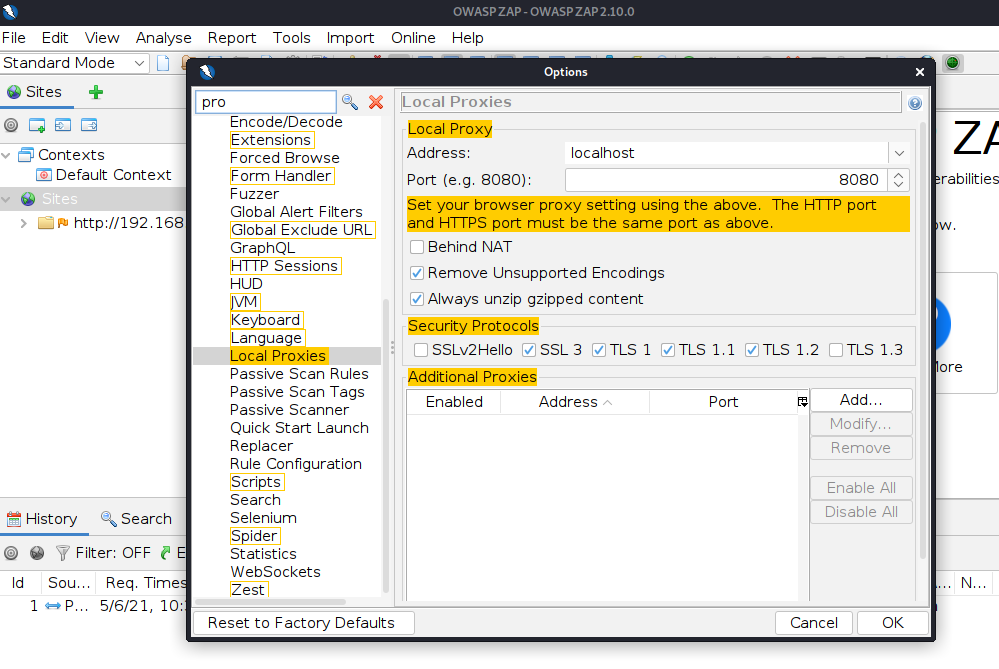Select Zest in options list
This screenshot has width=999, height=669.
click(x=248, y=590)
